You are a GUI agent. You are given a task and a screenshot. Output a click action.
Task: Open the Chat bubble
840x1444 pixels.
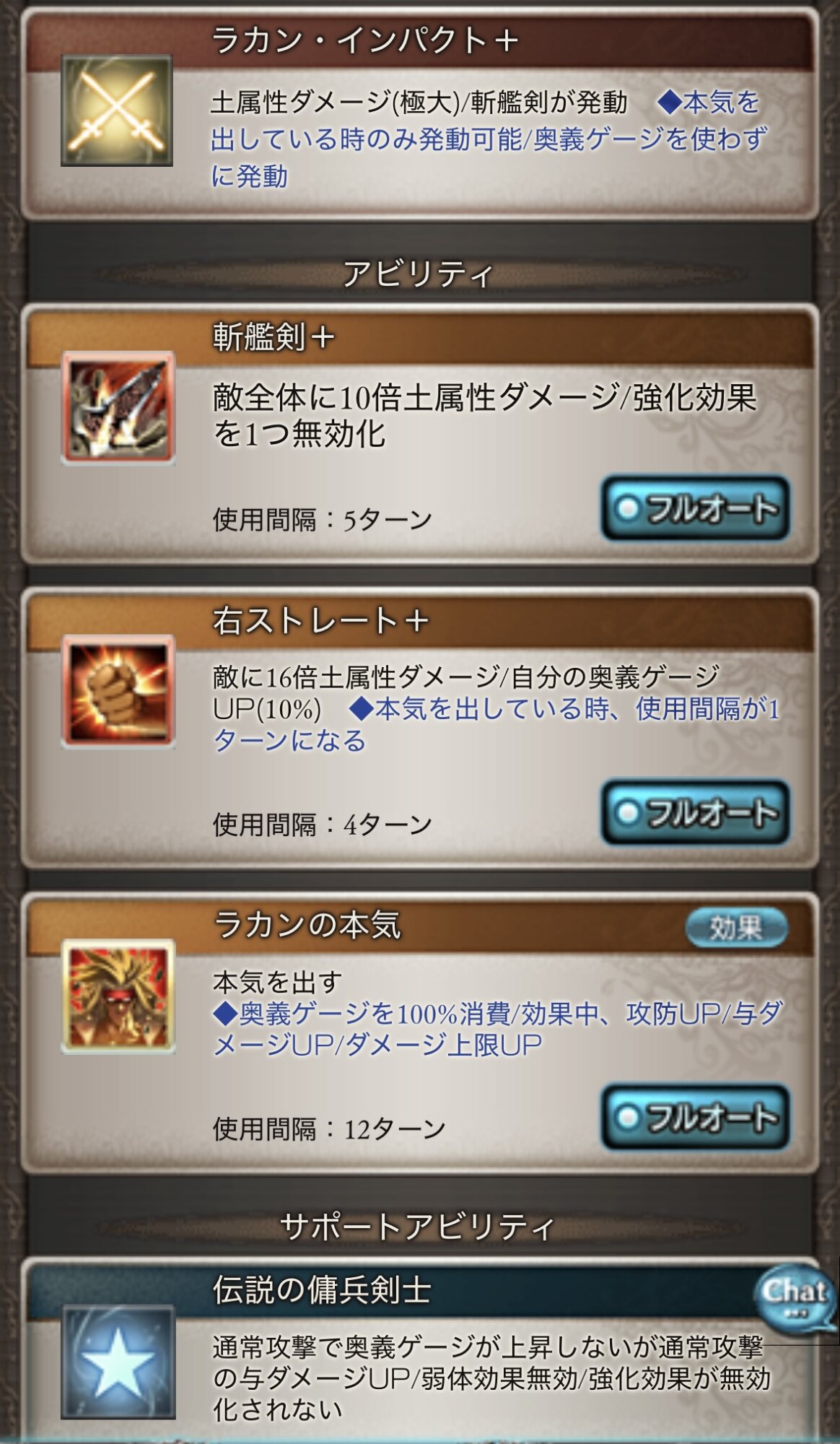tap(795, 1299)
